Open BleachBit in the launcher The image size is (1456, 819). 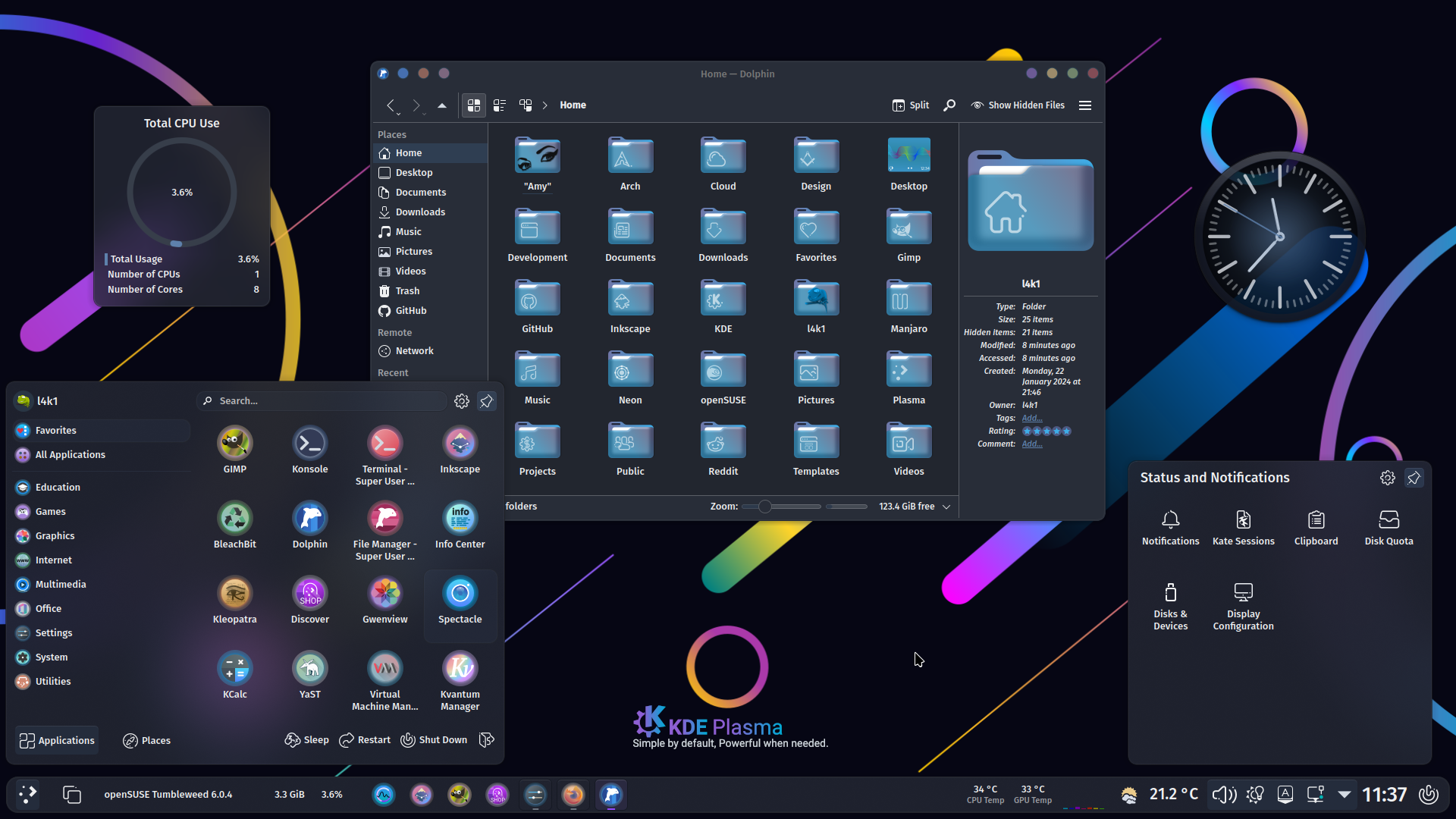pos(234,526)
